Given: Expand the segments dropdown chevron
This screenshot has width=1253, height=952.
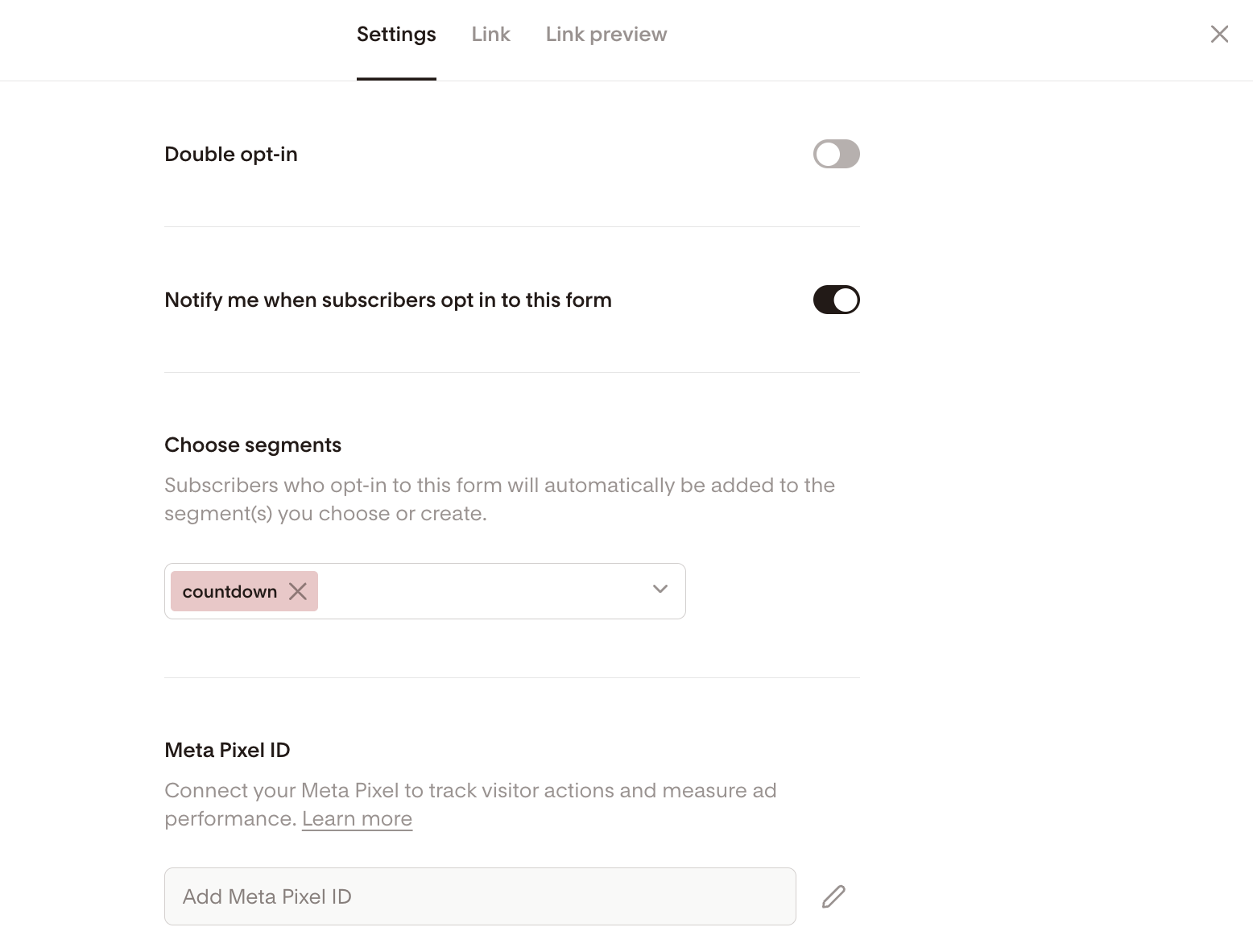Looking at the screenshot, I should tap(660, 590).
